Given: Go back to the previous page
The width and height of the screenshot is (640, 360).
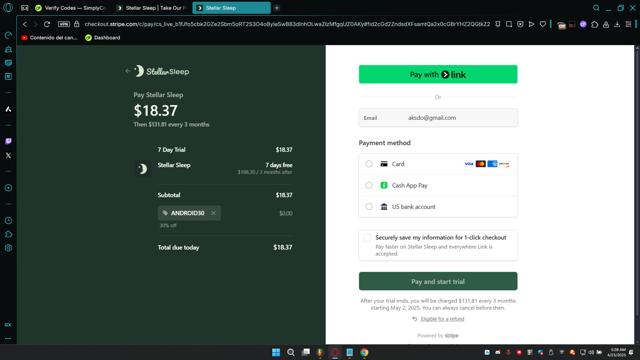Looking at the screenshot, I should tap(25, 24).
